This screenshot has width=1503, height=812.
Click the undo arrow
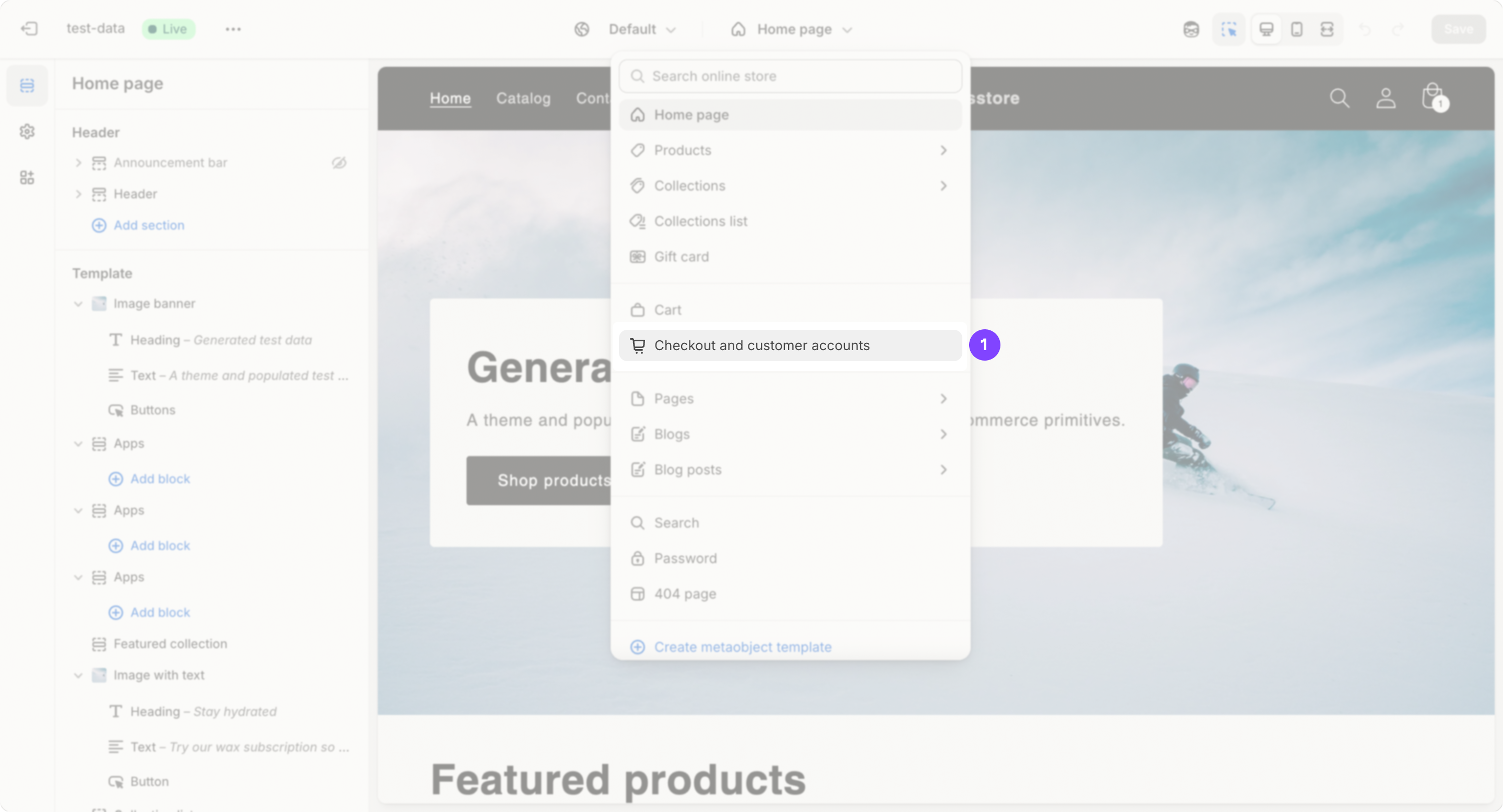point(1364,29)
